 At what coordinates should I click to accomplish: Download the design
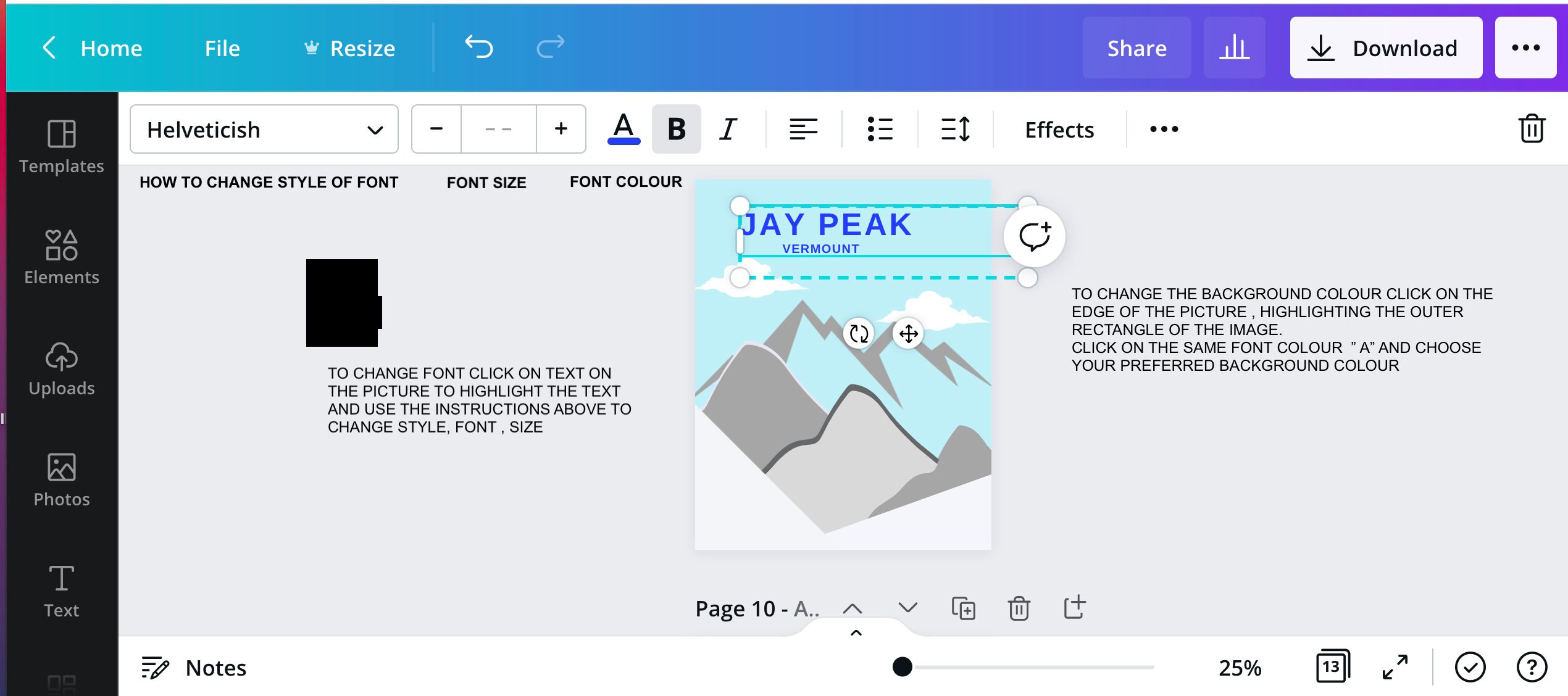pyautogui.click(x=1385, y=48)
